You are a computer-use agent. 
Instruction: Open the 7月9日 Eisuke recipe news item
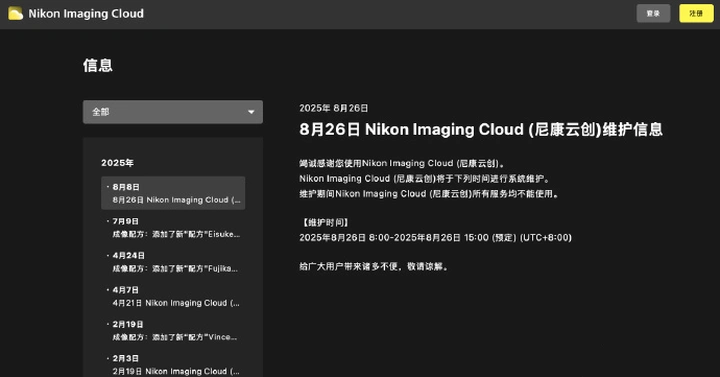[173, 228]
